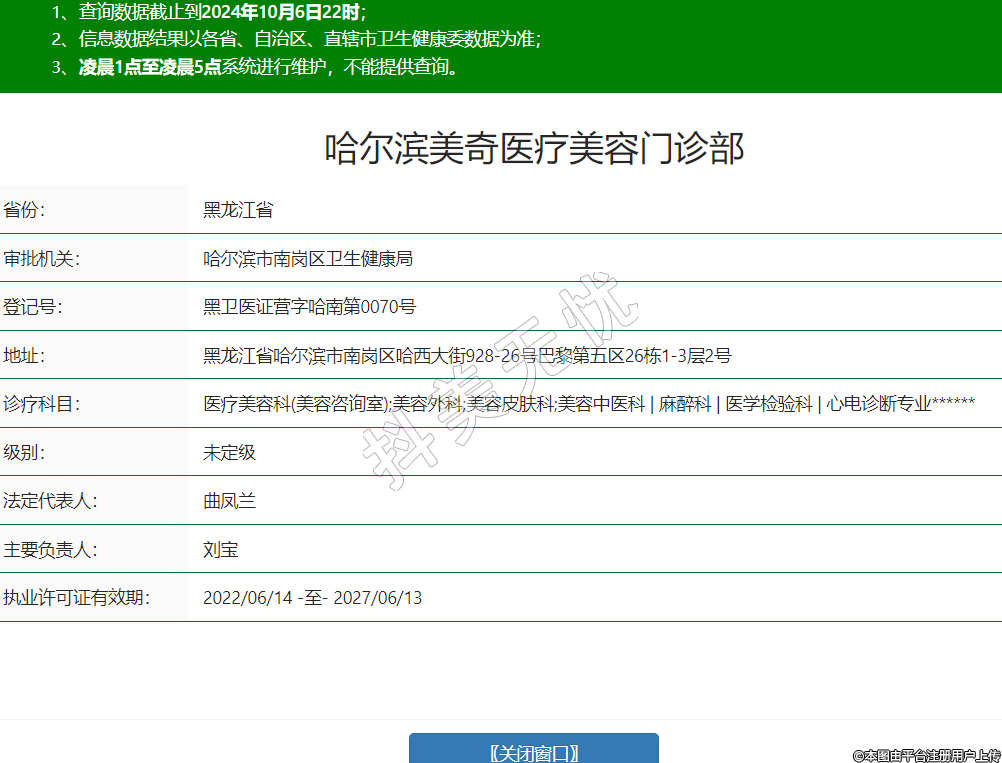Click the 执业许可证有效期 field label
Screen dimensions: 1002x763
[x=76, y=598]
